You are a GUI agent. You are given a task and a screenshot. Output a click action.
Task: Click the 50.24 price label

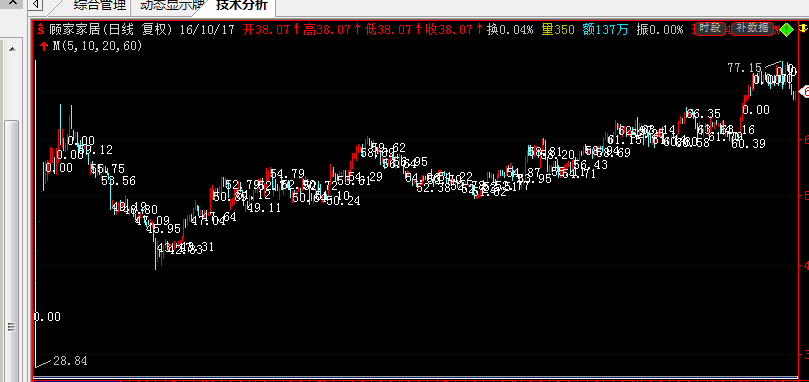(343, 201)
